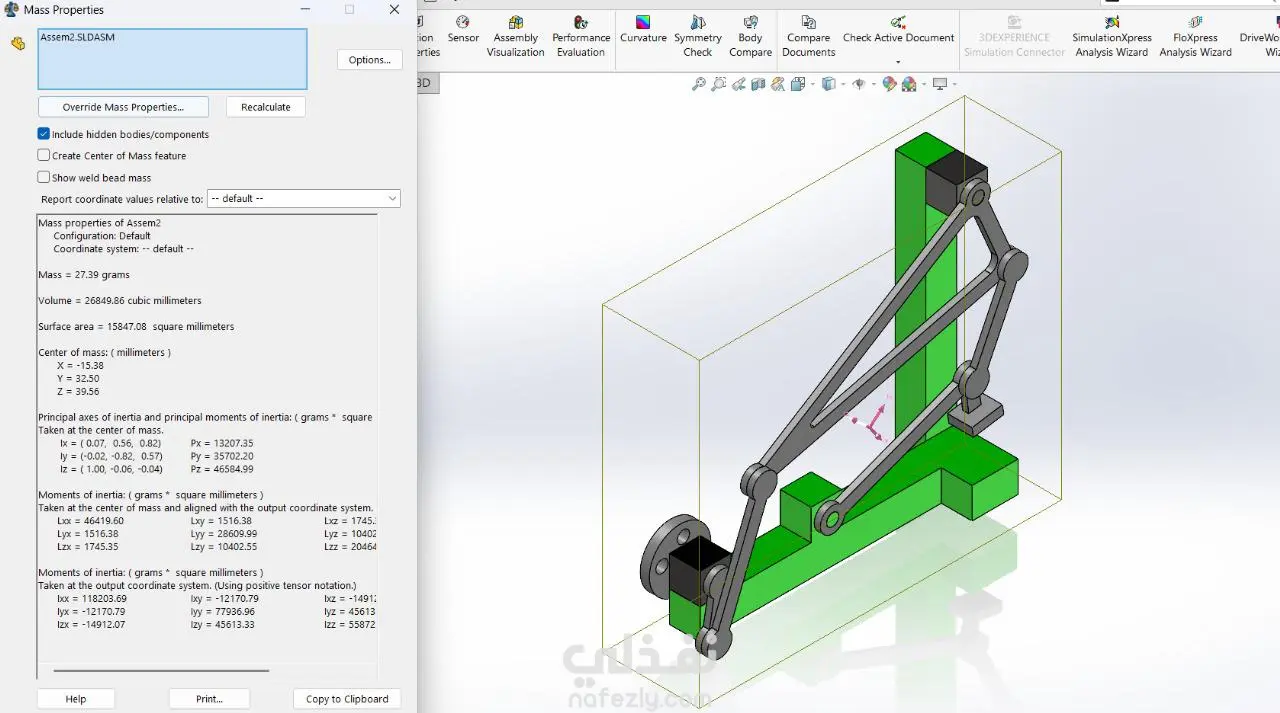
Task: Click the Mass Properties panel hand icon
Action: tap(17, 43)
